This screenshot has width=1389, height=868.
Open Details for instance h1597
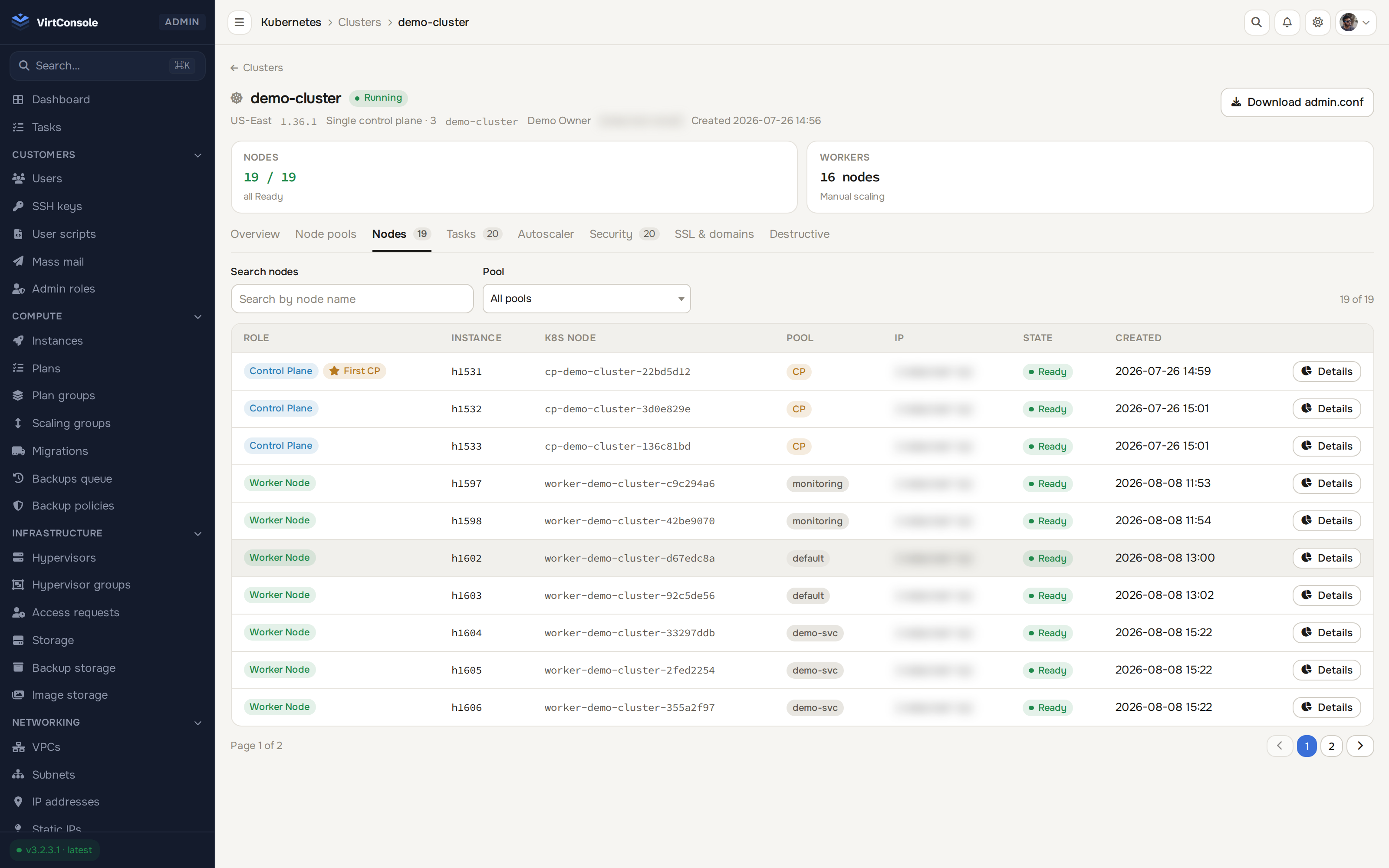click(1326, 483)
